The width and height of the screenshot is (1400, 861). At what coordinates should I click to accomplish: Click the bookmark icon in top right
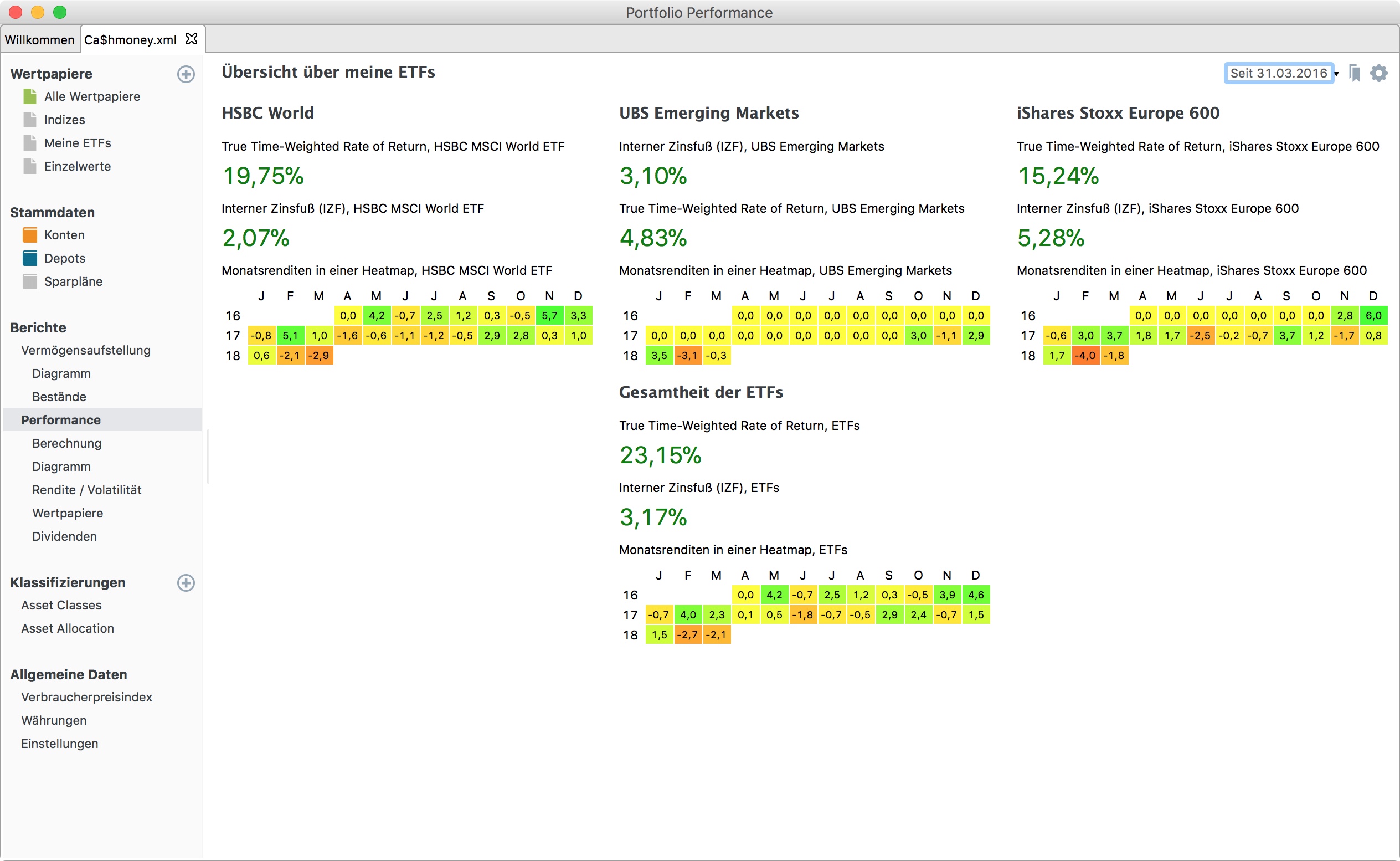coord(1355,74)
